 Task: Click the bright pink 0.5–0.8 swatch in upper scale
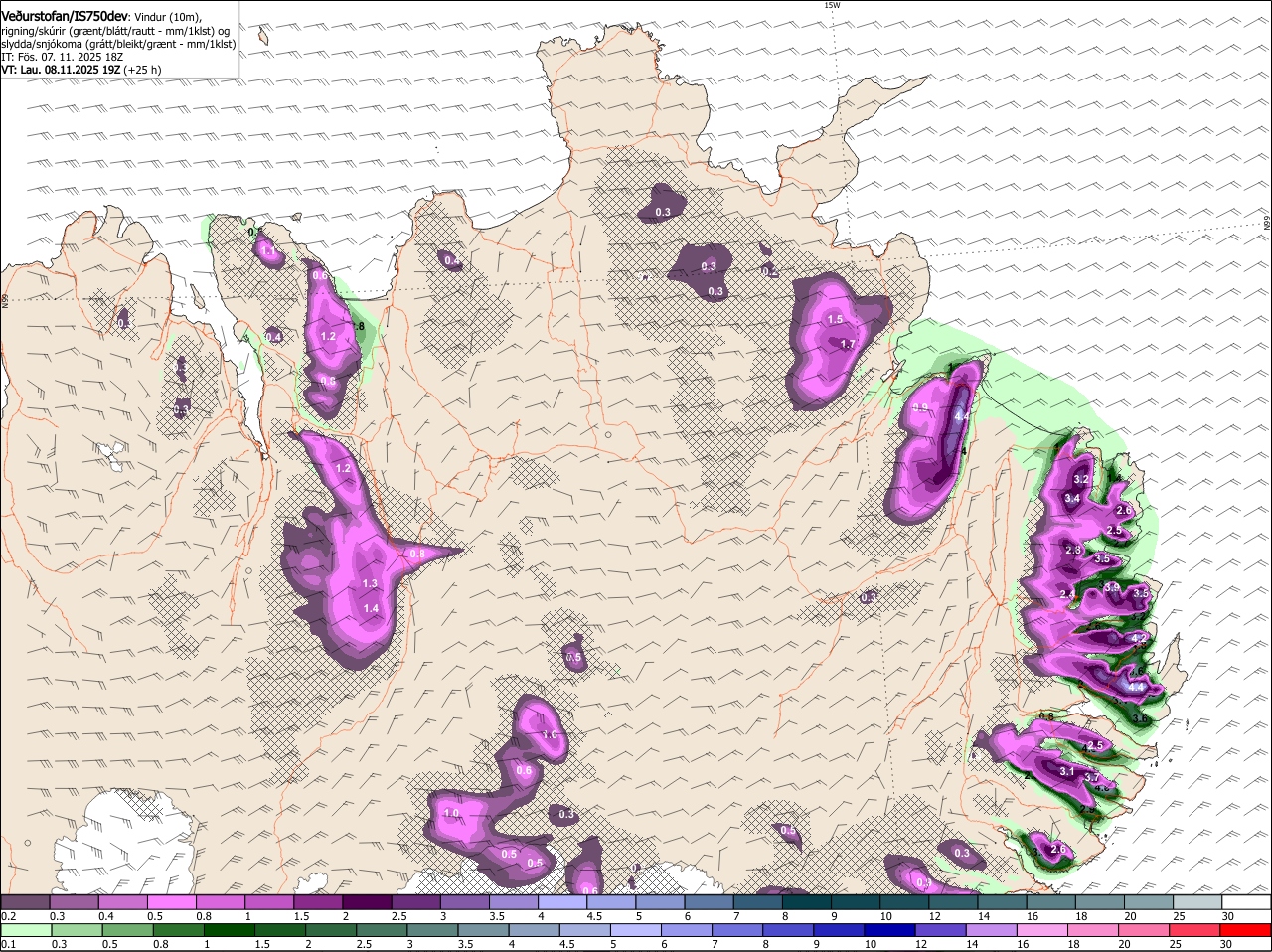pos(171,901)
